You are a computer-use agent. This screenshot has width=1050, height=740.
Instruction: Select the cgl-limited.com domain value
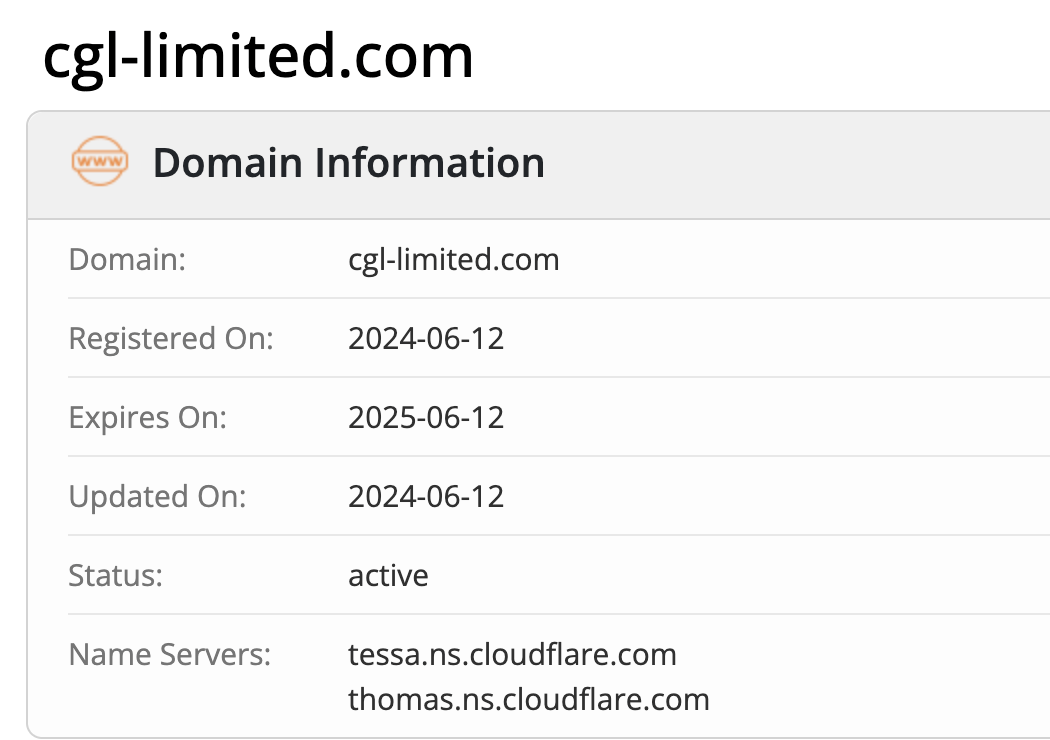click(453, 260)
